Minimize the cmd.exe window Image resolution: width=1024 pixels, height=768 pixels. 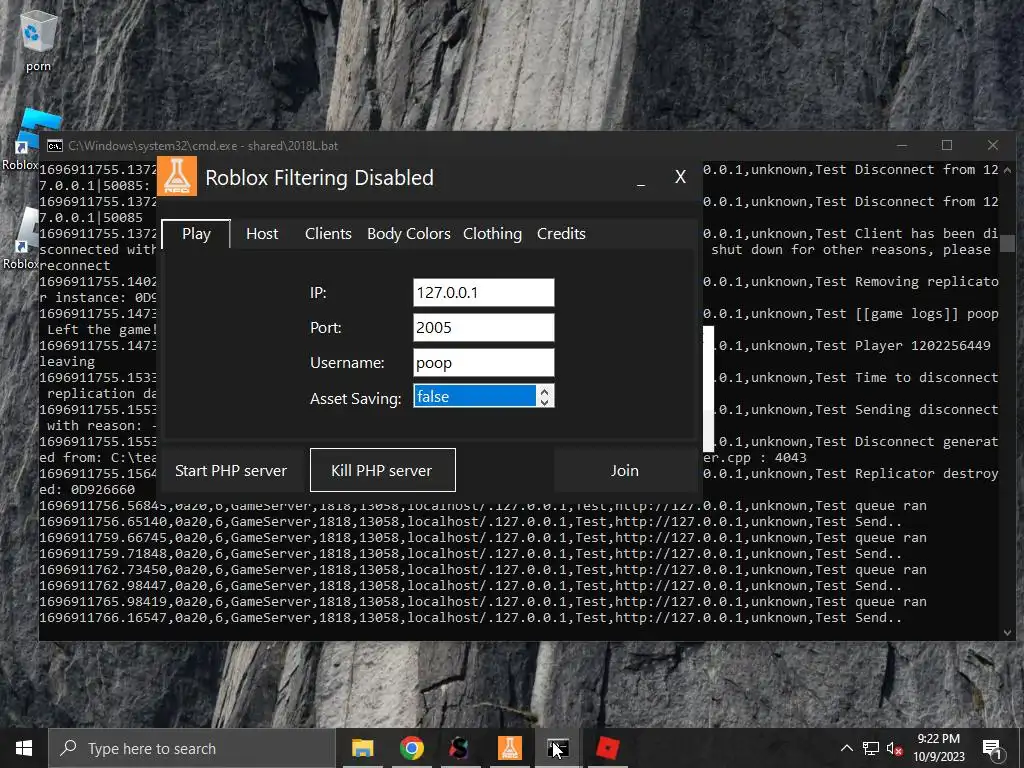pos(902,145)
